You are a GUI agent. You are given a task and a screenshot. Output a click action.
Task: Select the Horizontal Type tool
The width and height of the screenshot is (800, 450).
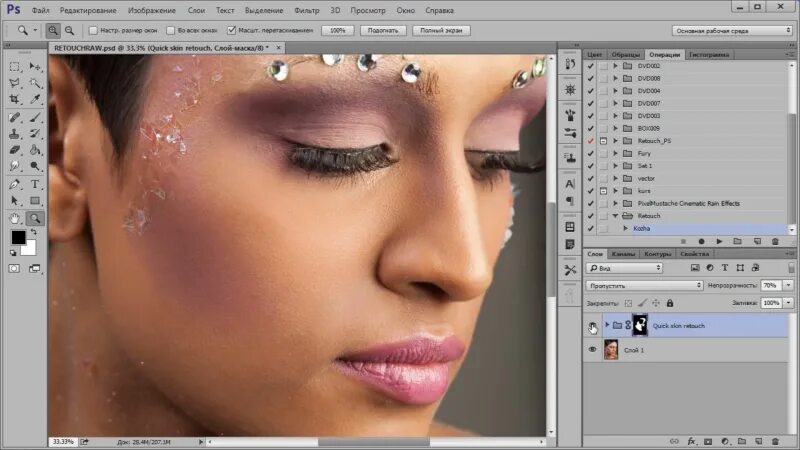35,184
